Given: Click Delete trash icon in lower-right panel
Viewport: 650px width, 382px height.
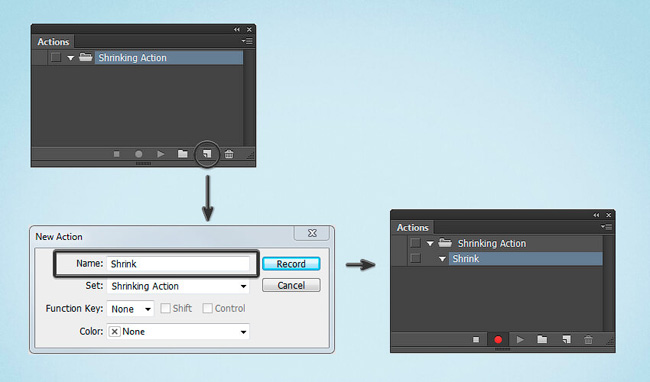Looking at the screenshot, I should tap(588, 340).
